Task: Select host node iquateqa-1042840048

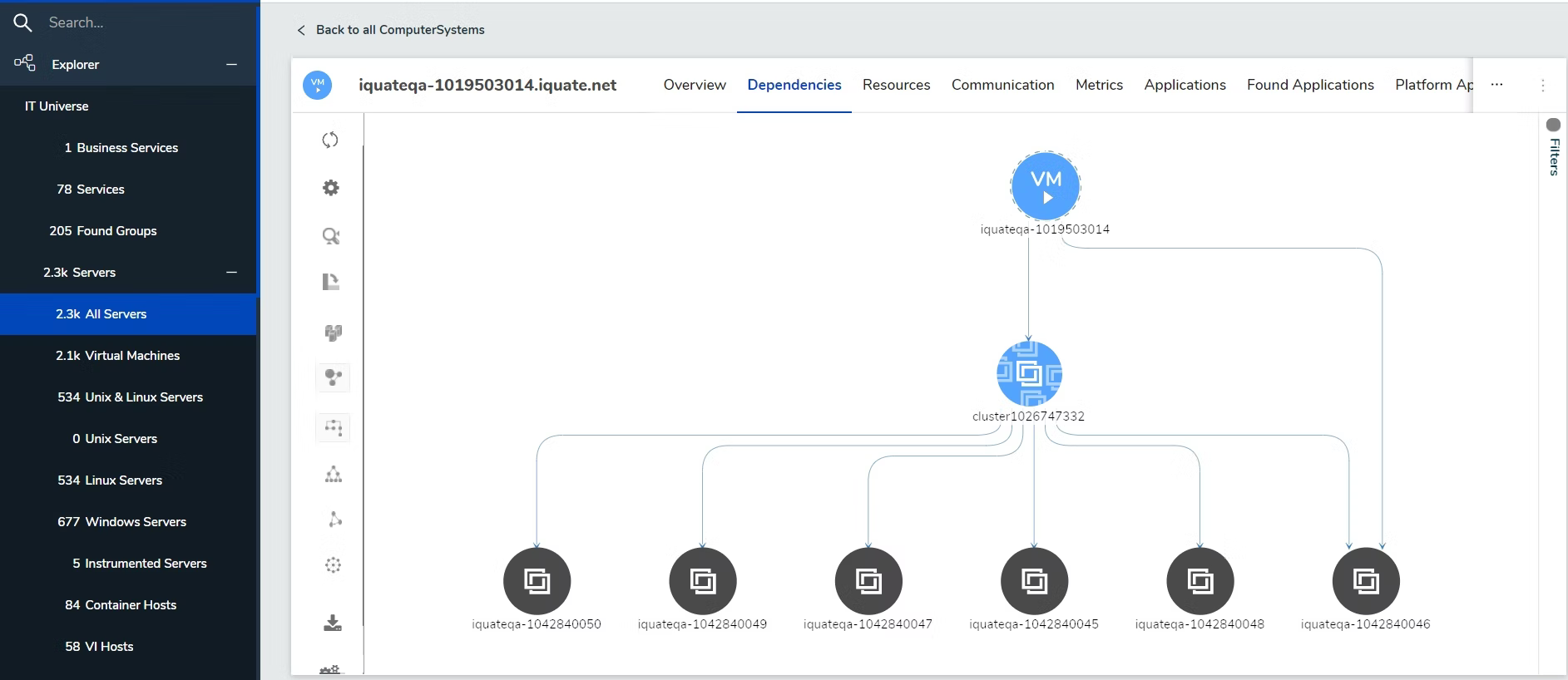Action: pos(1199,581)
